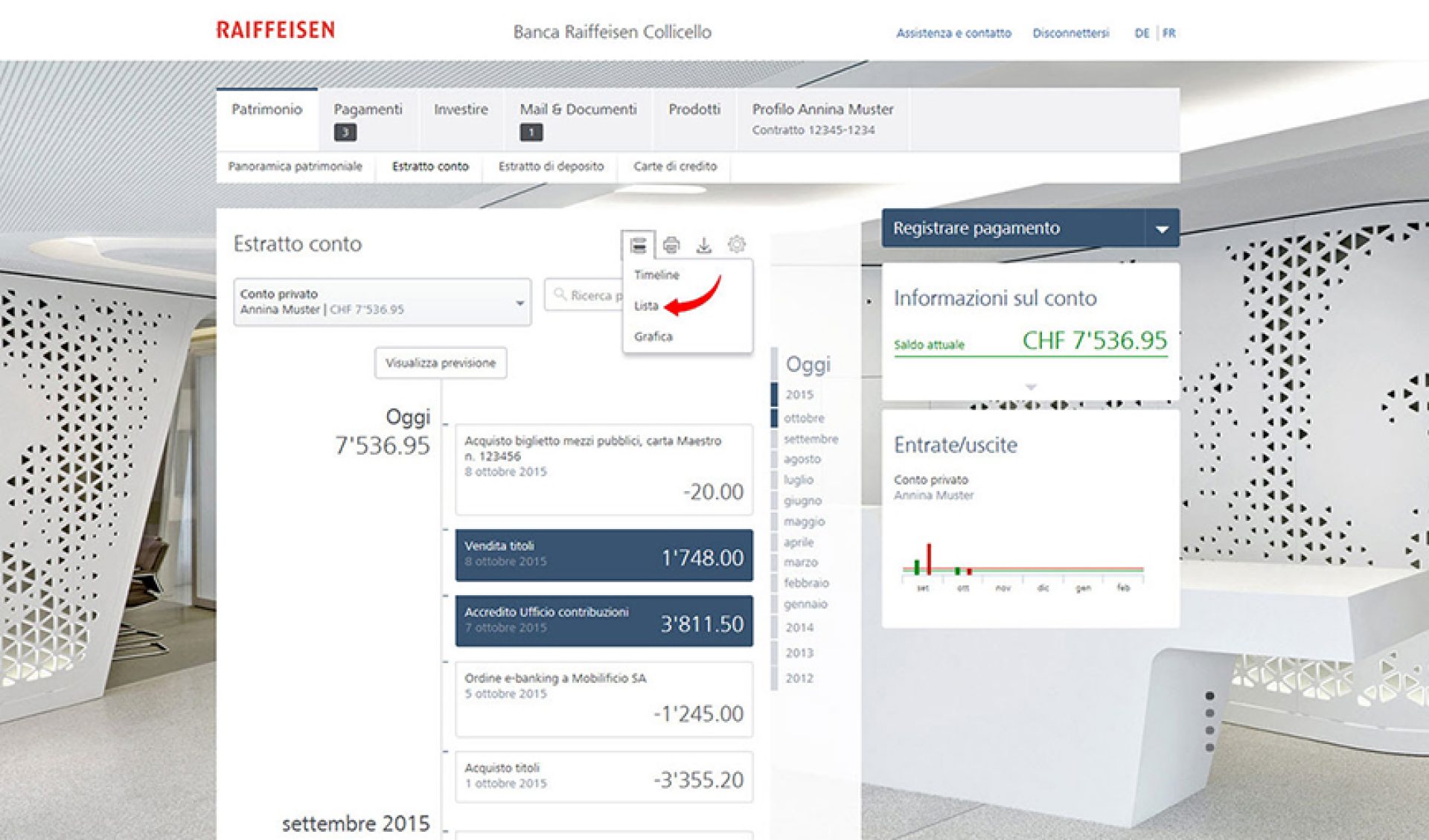This screenshot has width=1429, height=840.
Task: Expand account info chevron below Saldo attuale
Action: pyautogui.click(x=1031, y=387)
